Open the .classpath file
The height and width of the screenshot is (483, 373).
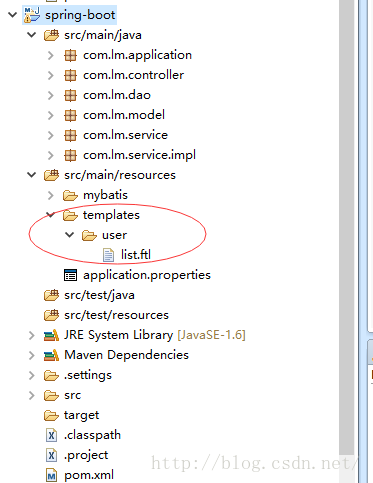coord(92,435)
